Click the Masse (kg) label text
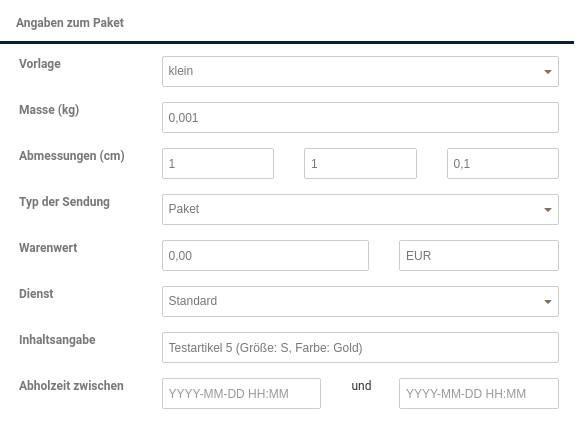Viewport: 578px width, 426px height. pos(49,110)
